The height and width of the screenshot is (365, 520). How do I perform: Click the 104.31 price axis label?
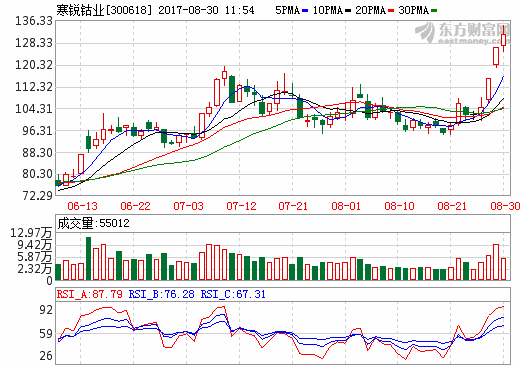pos(34,109)
